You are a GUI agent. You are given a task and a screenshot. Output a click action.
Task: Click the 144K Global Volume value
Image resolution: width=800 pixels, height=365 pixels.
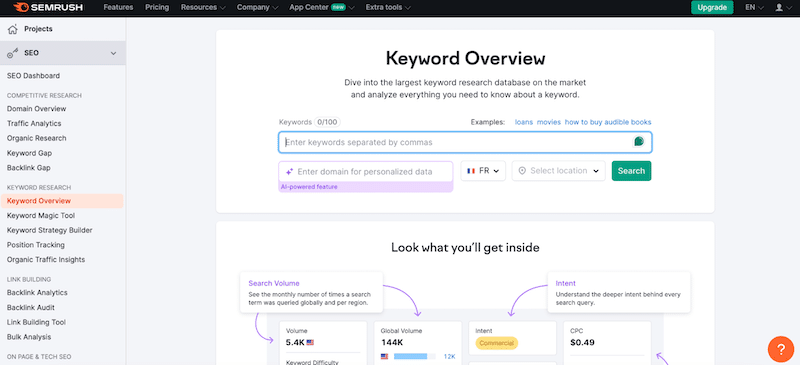click(x=392, y=343)
